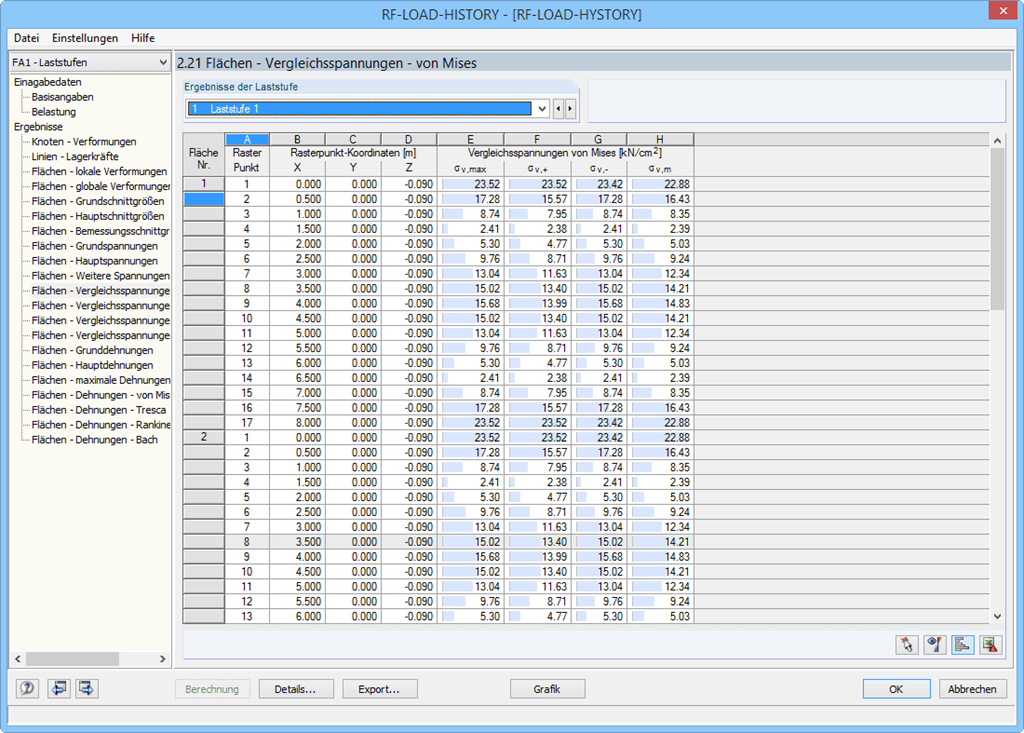Go to next results window icon
This screenshot has height=733, width=1024.
coord(87,688)
